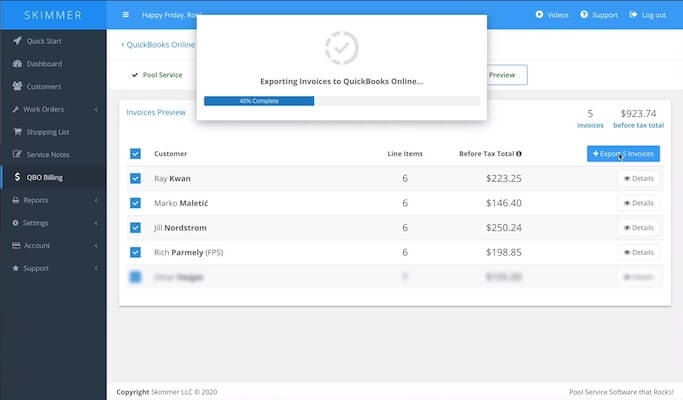Image resolution: width=683 pixels, height=400 pixels.
Task: Click the Line Items column header
Action: [x=405, y=153]
